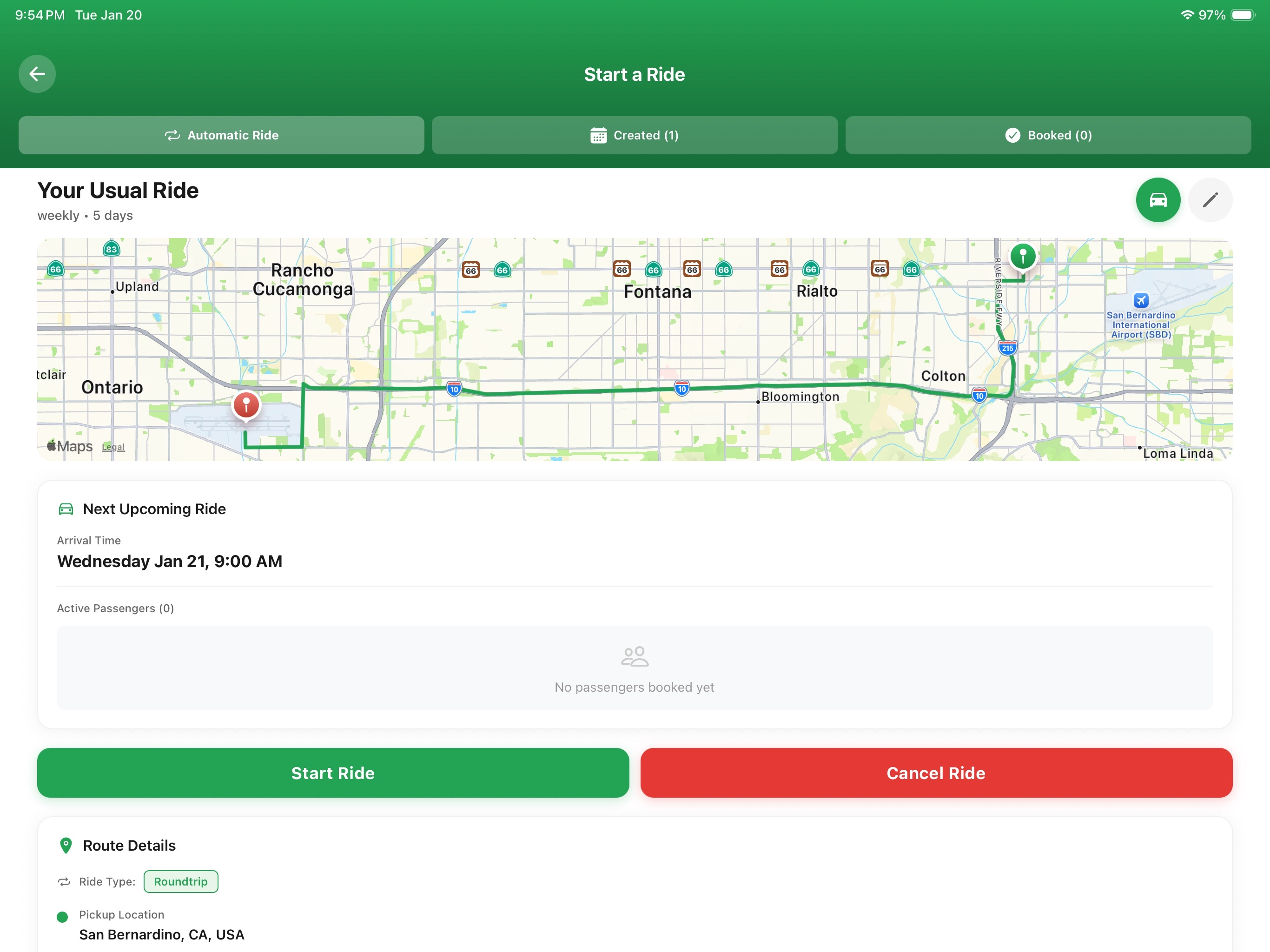Tap the Rialto label on map
The width and height of the screenshot is (1270, 952).
tap(816, 291)
